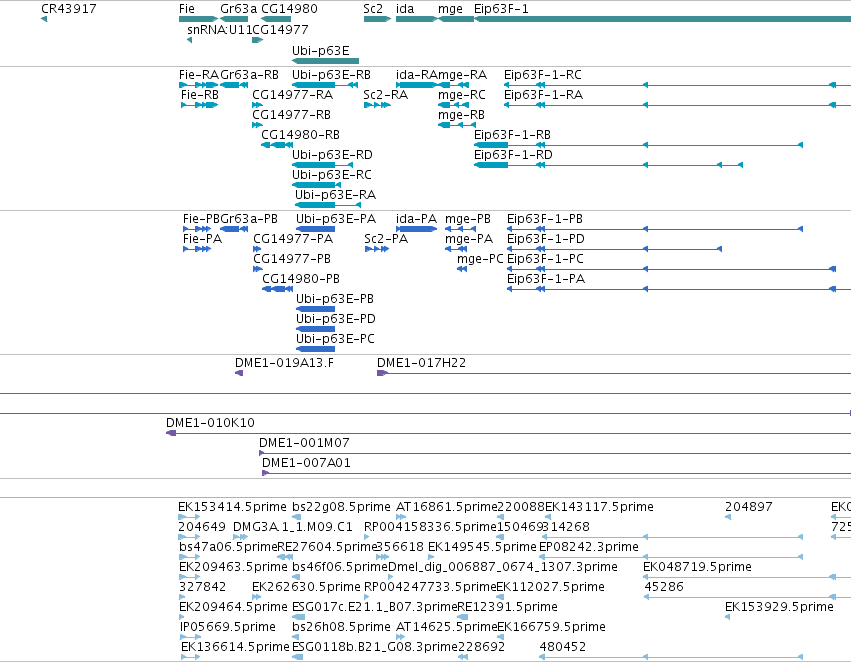Viewport: 851px width, 662px height.
Task: Click protein mge-PB label
Action: pos(468,219)
